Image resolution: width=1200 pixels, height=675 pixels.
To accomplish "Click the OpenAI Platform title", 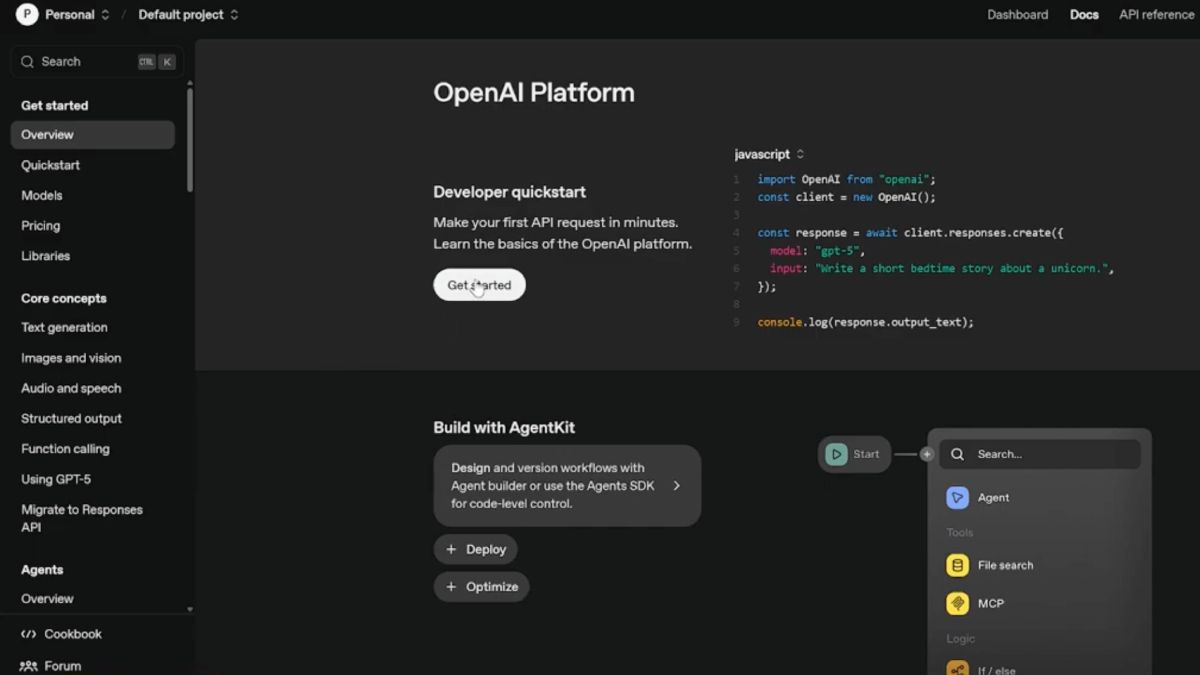I will point(534,92).
